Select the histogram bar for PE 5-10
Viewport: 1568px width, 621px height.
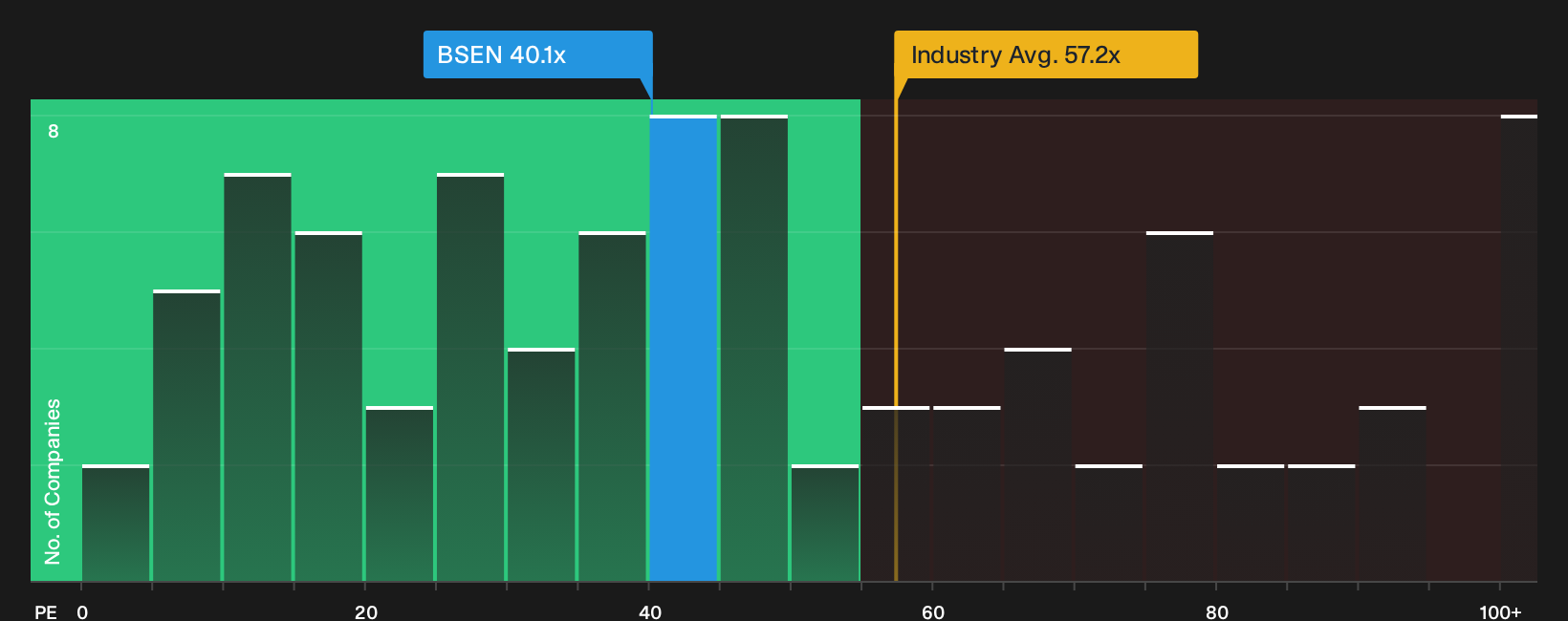pyautogui.click(x=186, y=436)
